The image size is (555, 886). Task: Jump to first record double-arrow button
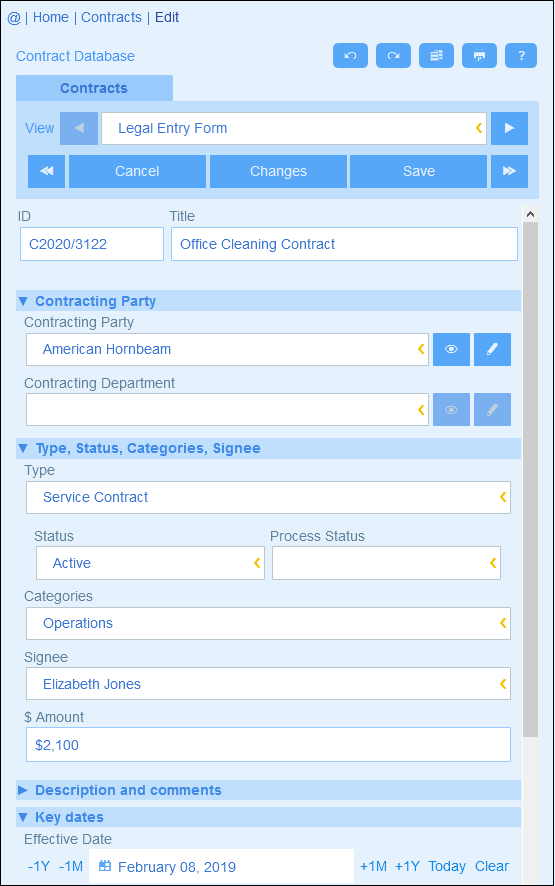[46, 171]
